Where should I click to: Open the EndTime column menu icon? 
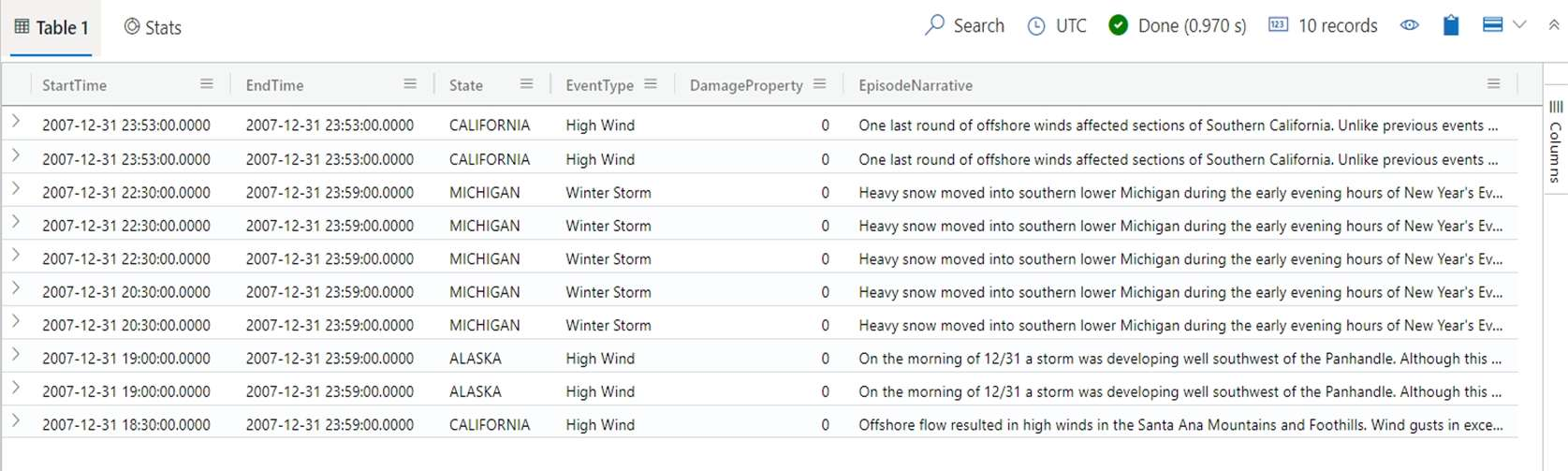tap(410, 84)
